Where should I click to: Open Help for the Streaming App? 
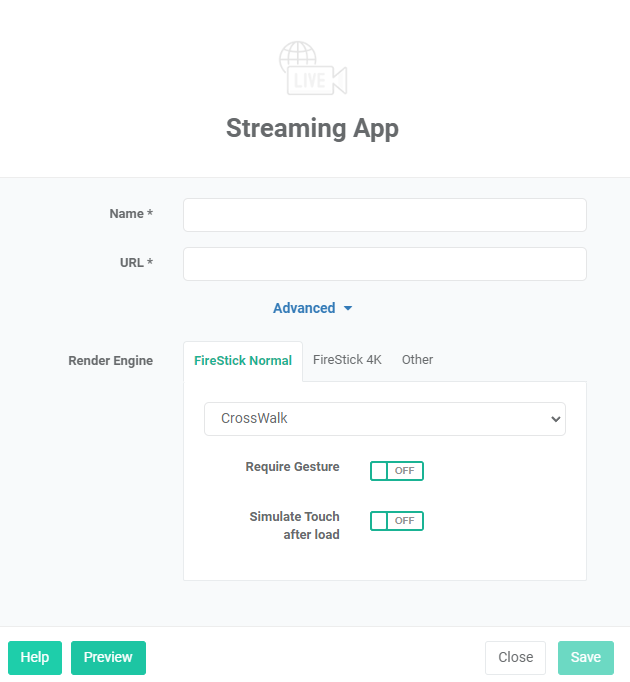[35, 657]
